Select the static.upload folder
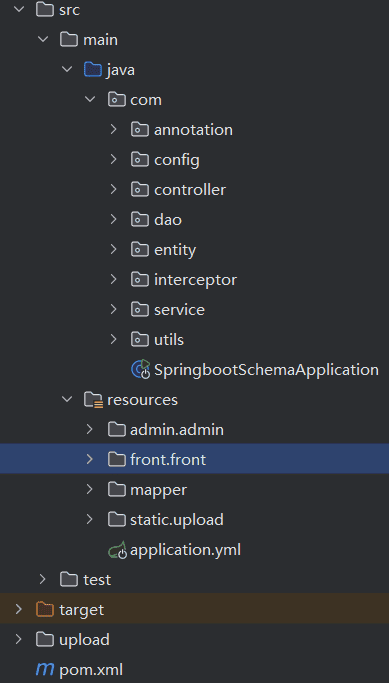 coord(177,520)
